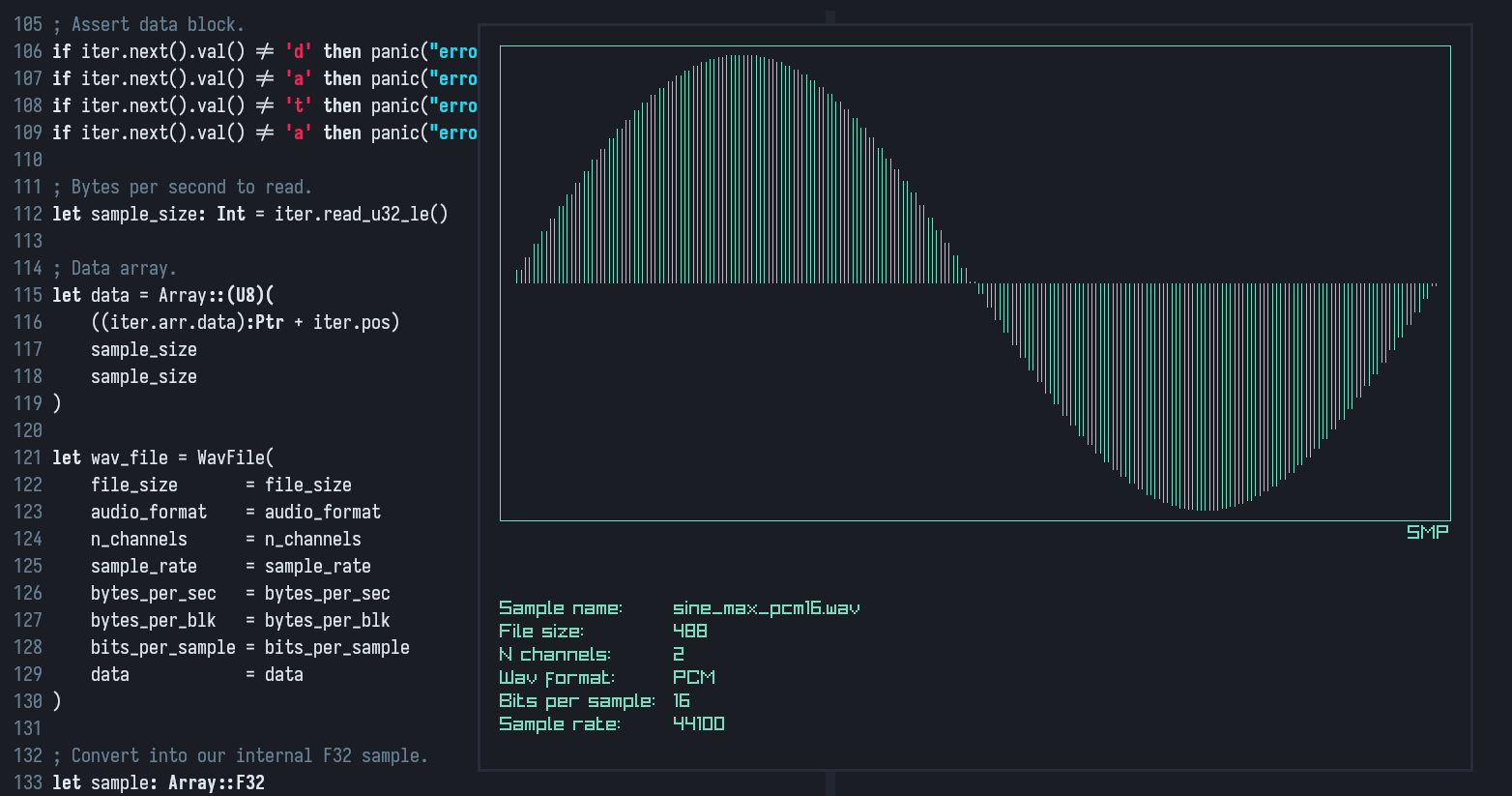1512x796 pixels.
Task: Click the PCM wav format value
Action: pos(693,678)
